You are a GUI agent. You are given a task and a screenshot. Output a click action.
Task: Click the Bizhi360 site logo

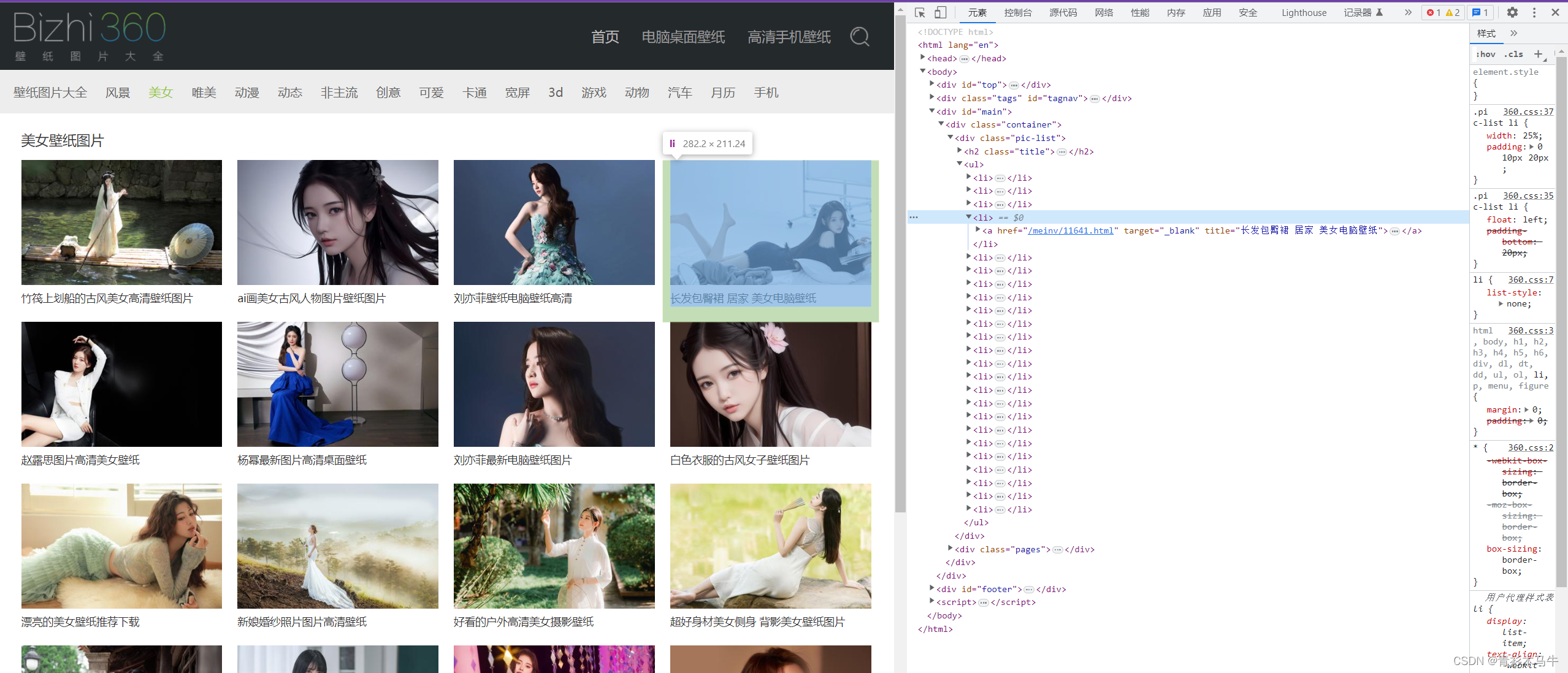click(90, 37)
